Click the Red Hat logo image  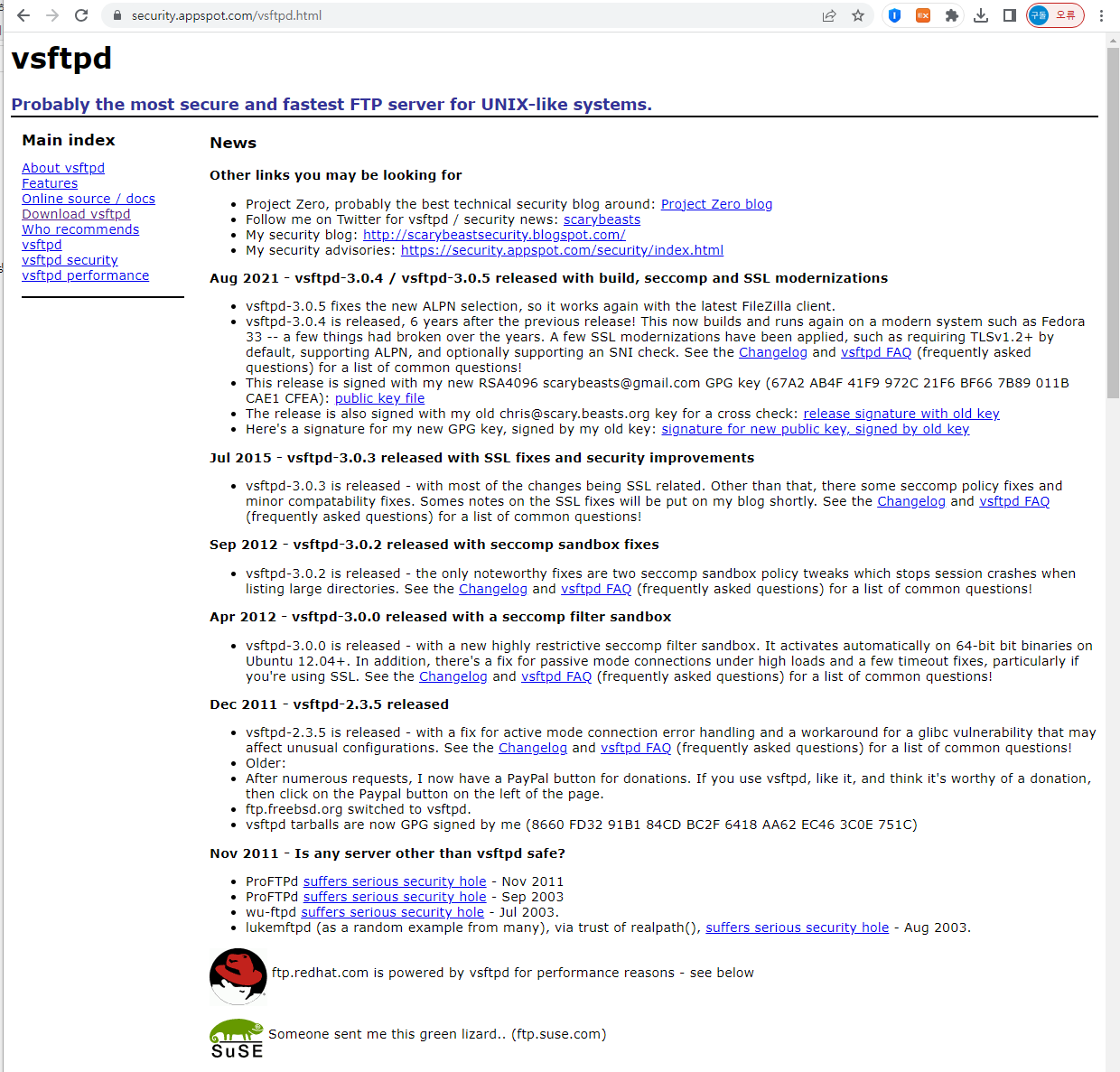238,976
